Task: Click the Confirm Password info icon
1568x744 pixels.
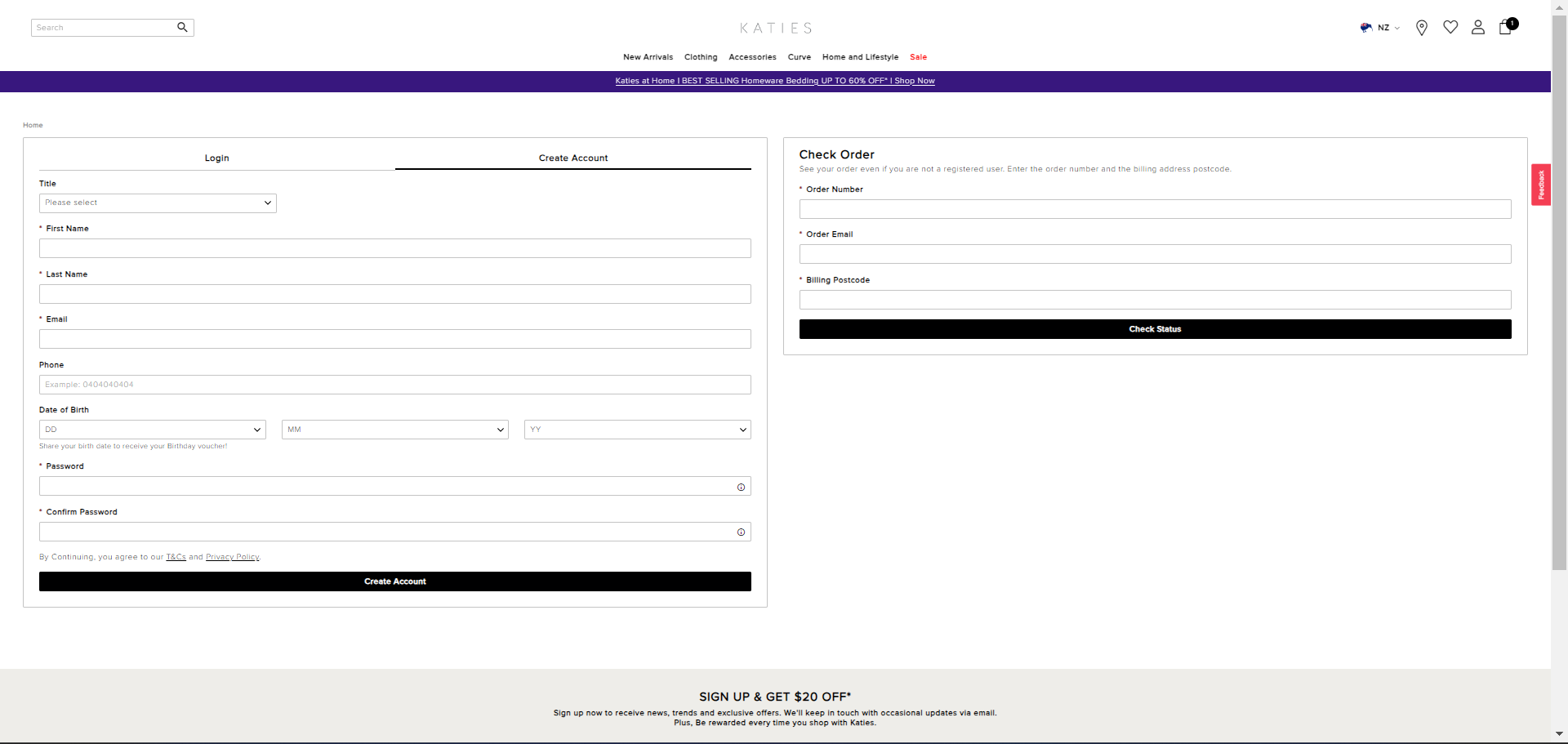Action: (x=741, y=532)
